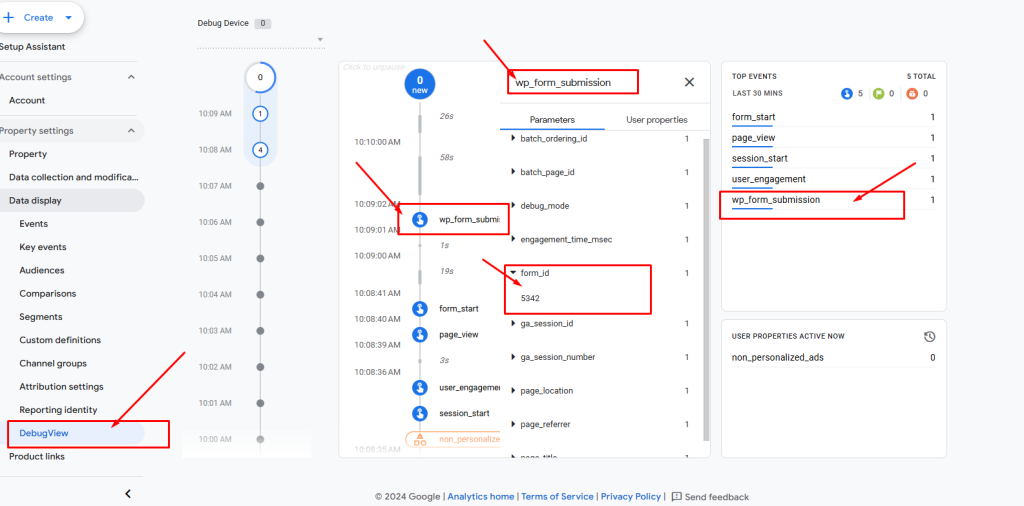1024x506 pixels.
Task: Open Attribution settings in sidebar
Action: tap(61, 387)
